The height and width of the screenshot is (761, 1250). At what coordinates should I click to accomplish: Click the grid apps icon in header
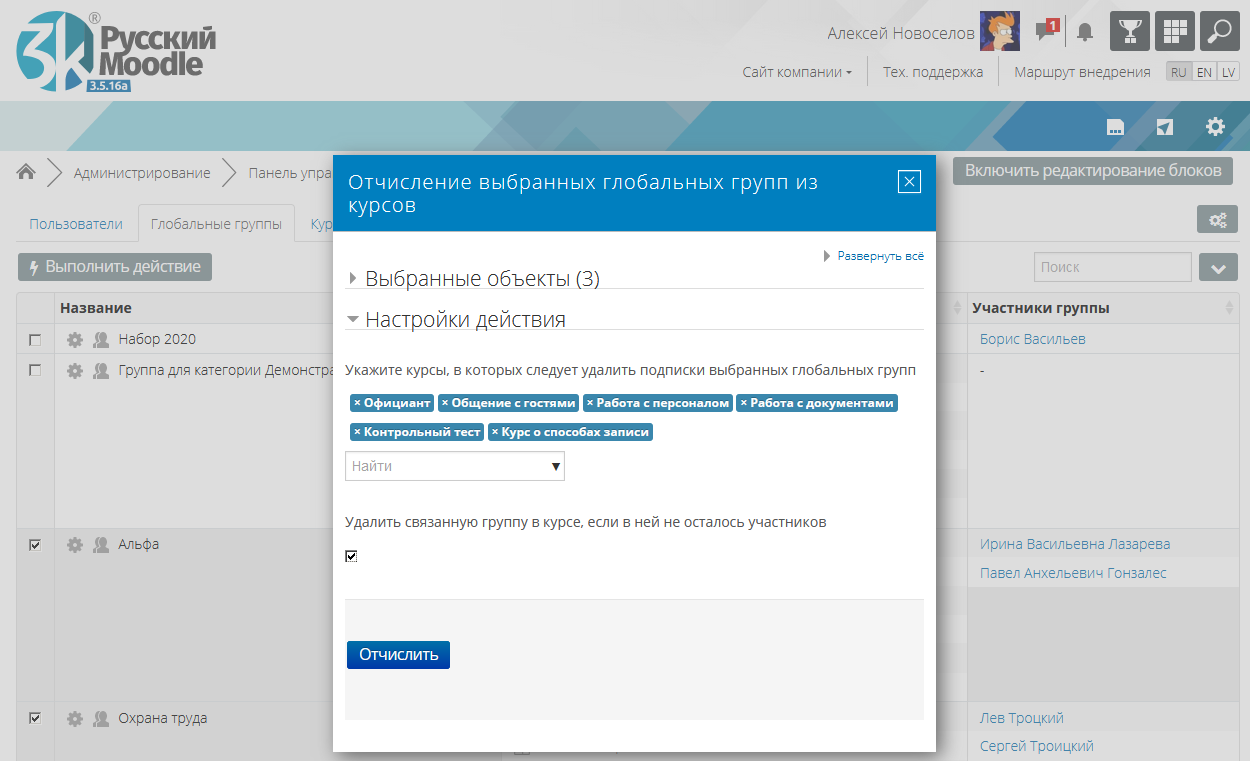(1174, 31)
